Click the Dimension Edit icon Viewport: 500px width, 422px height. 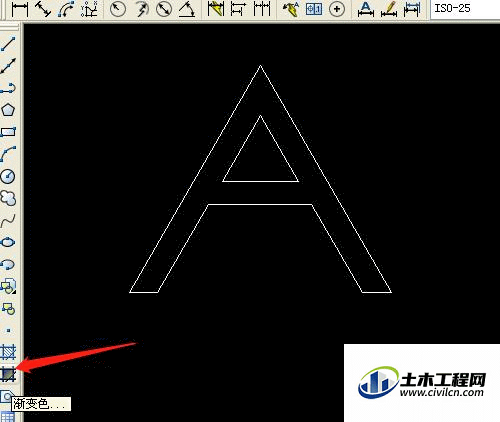coord(366,9)
